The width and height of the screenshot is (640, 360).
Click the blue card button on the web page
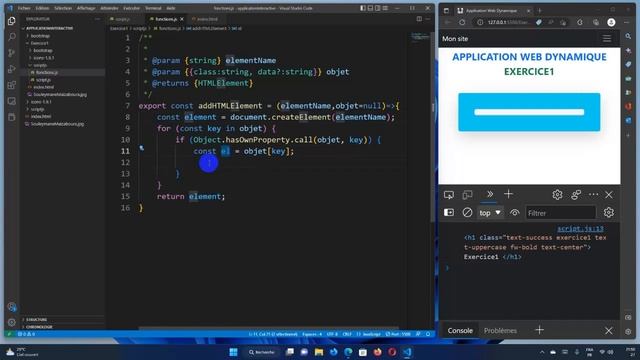click(529, 112)
